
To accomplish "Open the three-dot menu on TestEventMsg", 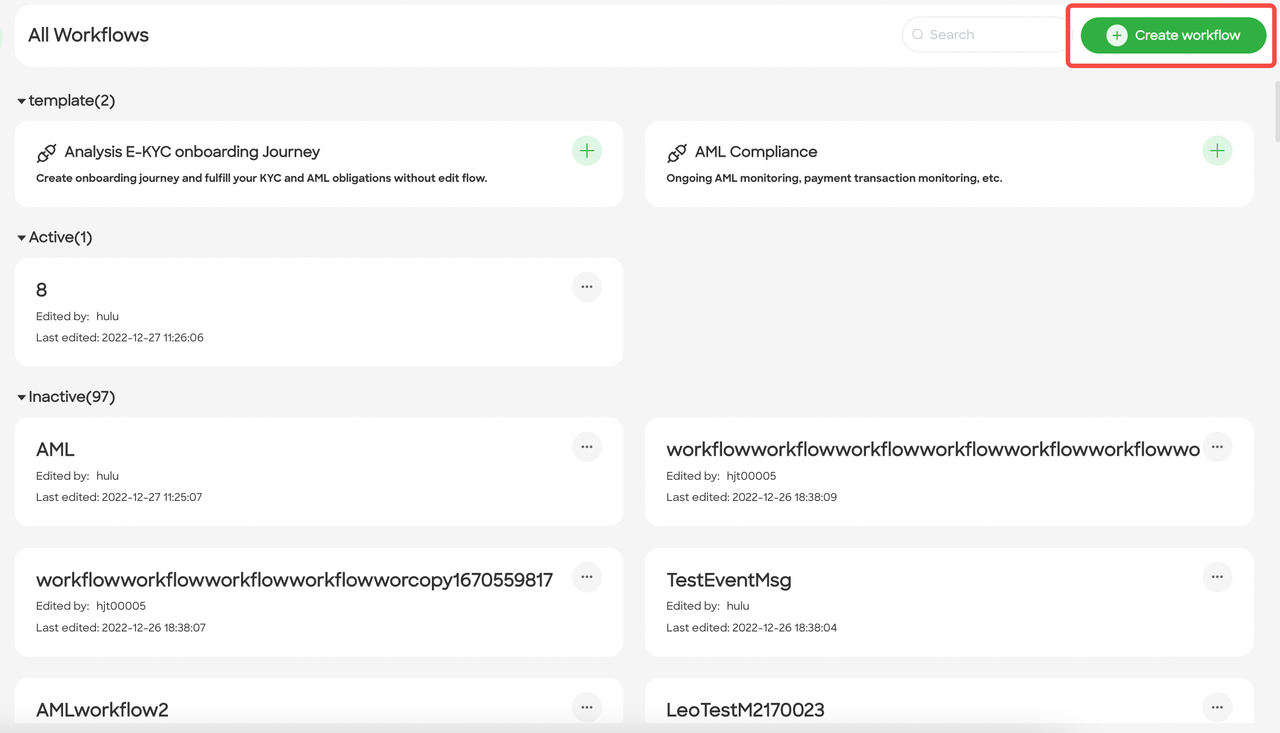I will pos(1217,577).
